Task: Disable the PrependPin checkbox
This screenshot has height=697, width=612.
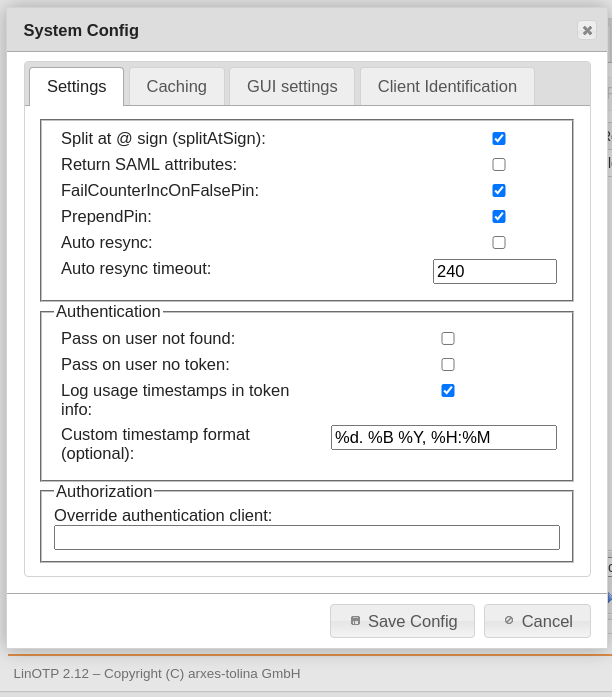Action: tap(499, 217)
